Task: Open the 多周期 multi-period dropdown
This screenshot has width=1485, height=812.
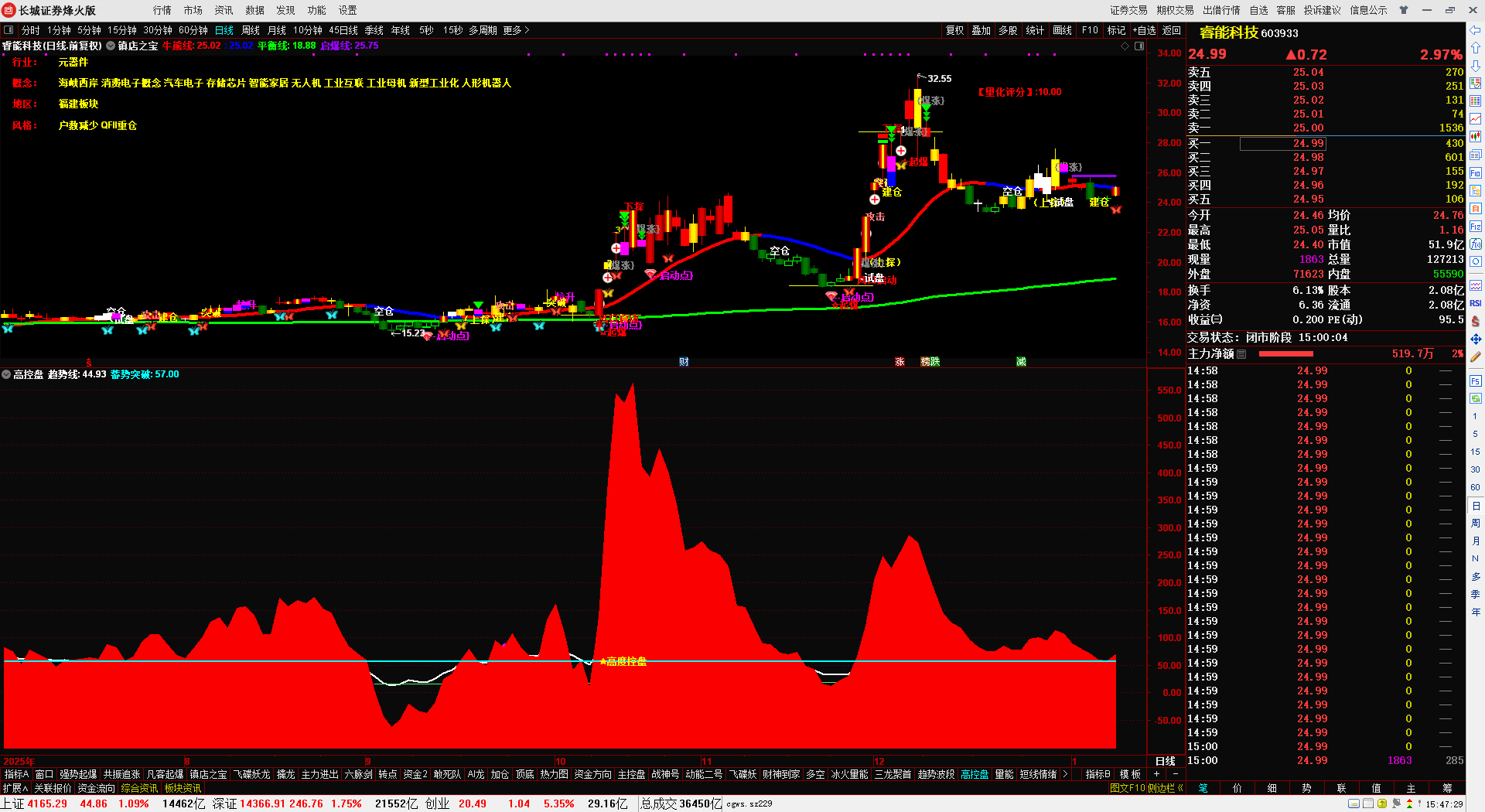Action: click(x=483, y=30)
